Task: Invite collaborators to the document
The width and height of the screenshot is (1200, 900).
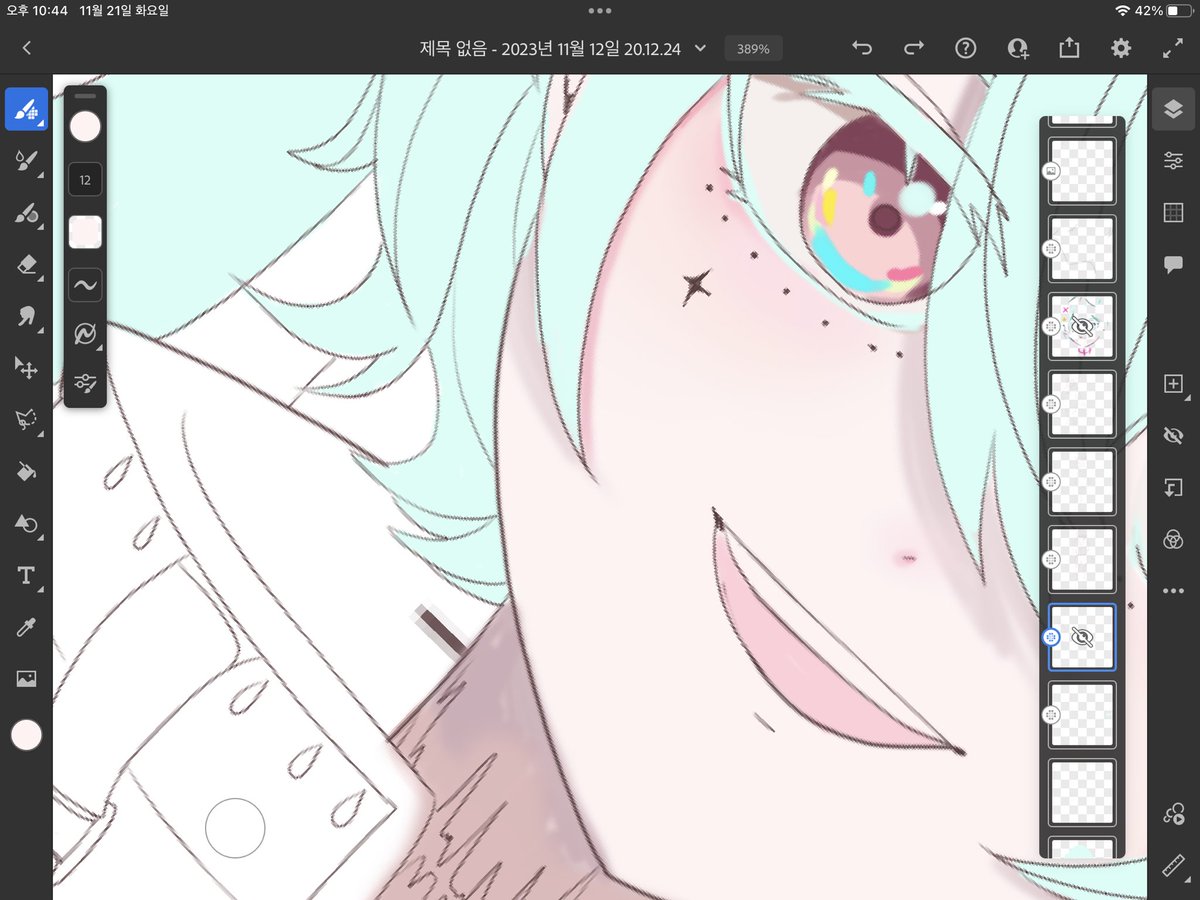Action: click(1018, 48)
